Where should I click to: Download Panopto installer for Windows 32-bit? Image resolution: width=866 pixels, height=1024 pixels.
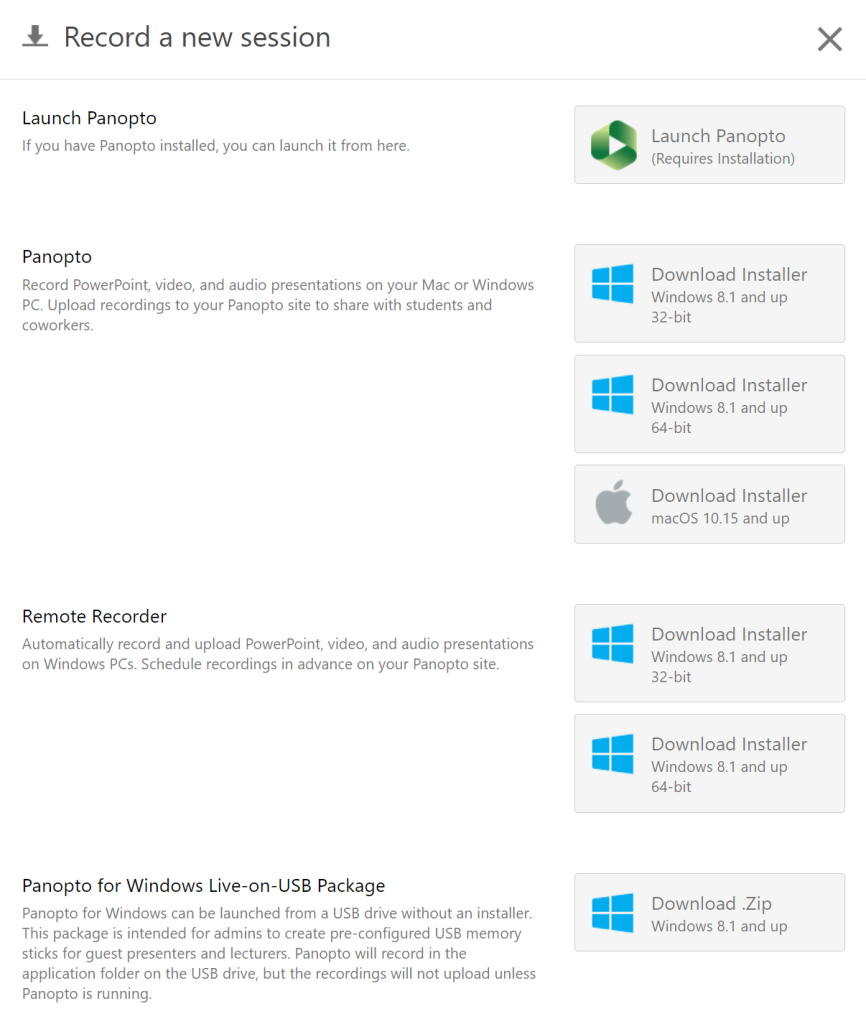point(709,293)
